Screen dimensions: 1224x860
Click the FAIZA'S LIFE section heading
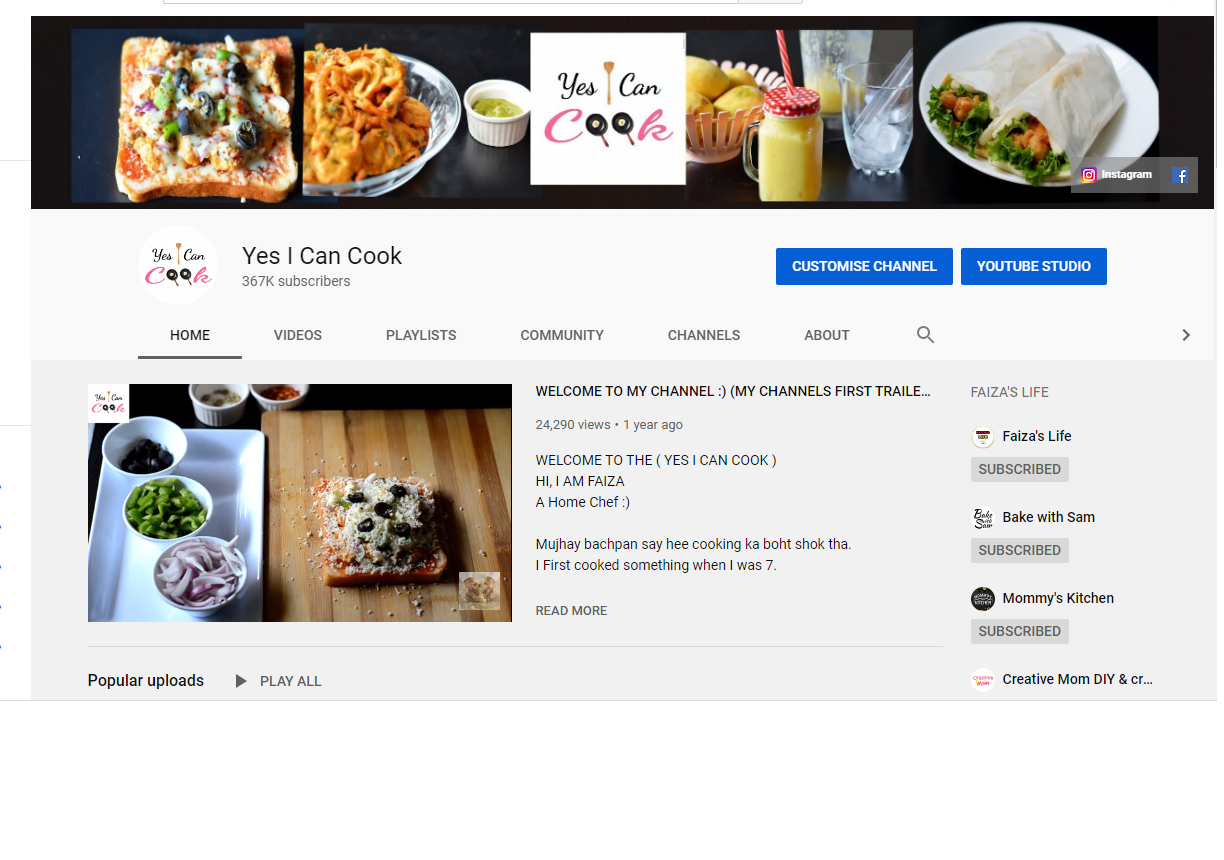[x=1010, y=393]
